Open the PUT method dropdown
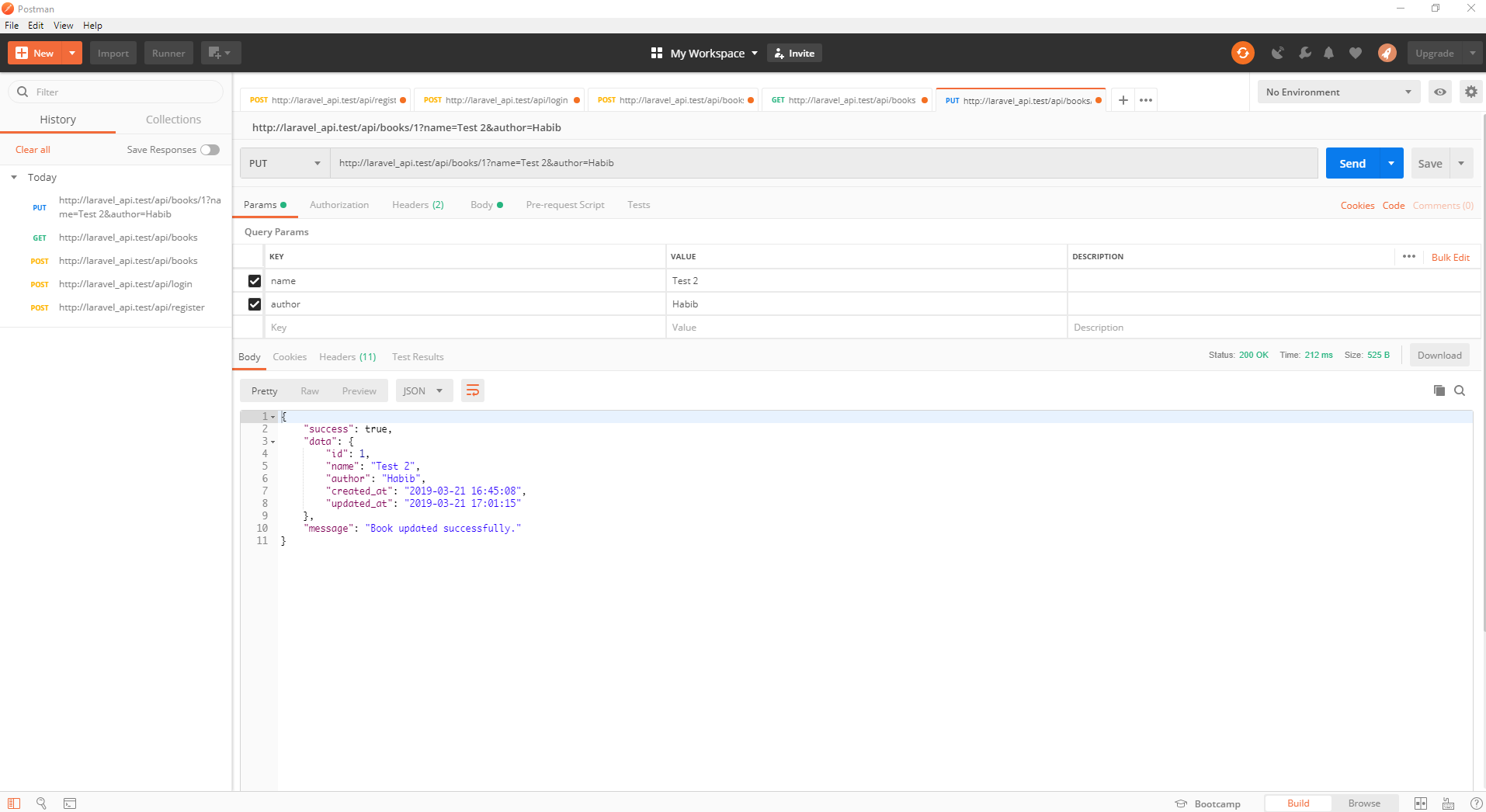 (x=285, y=163)
